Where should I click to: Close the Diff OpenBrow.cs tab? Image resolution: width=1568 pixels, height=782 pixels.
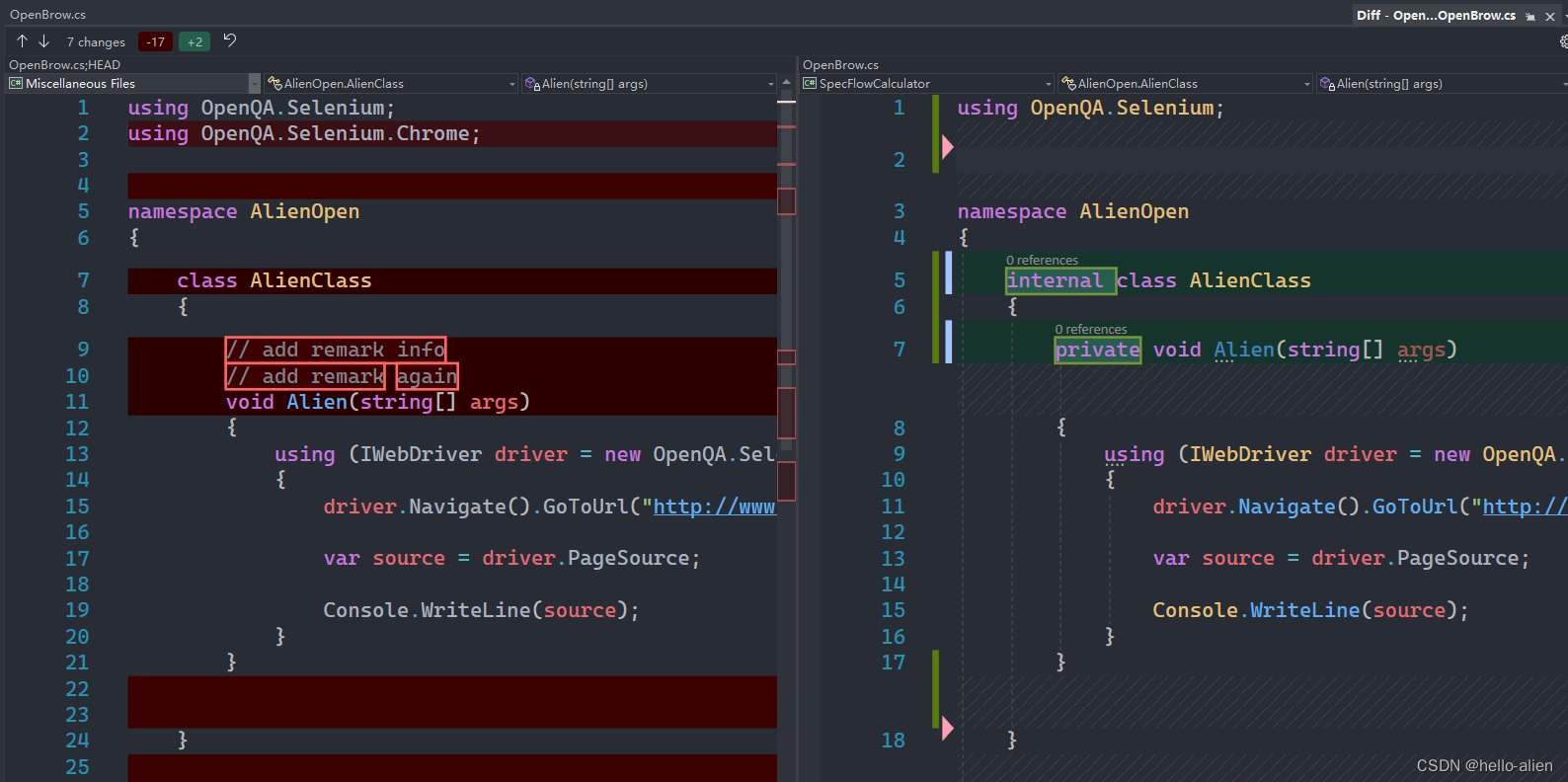click(1549, 16)
